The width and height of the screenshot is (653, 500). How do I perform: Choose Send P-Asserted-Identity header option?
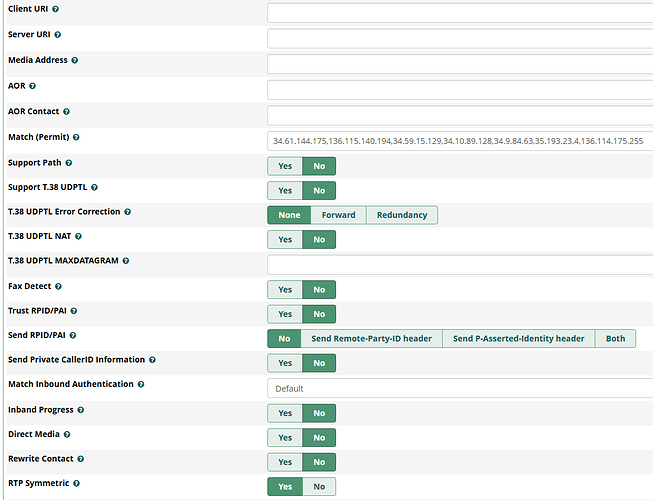click(518, 338)
